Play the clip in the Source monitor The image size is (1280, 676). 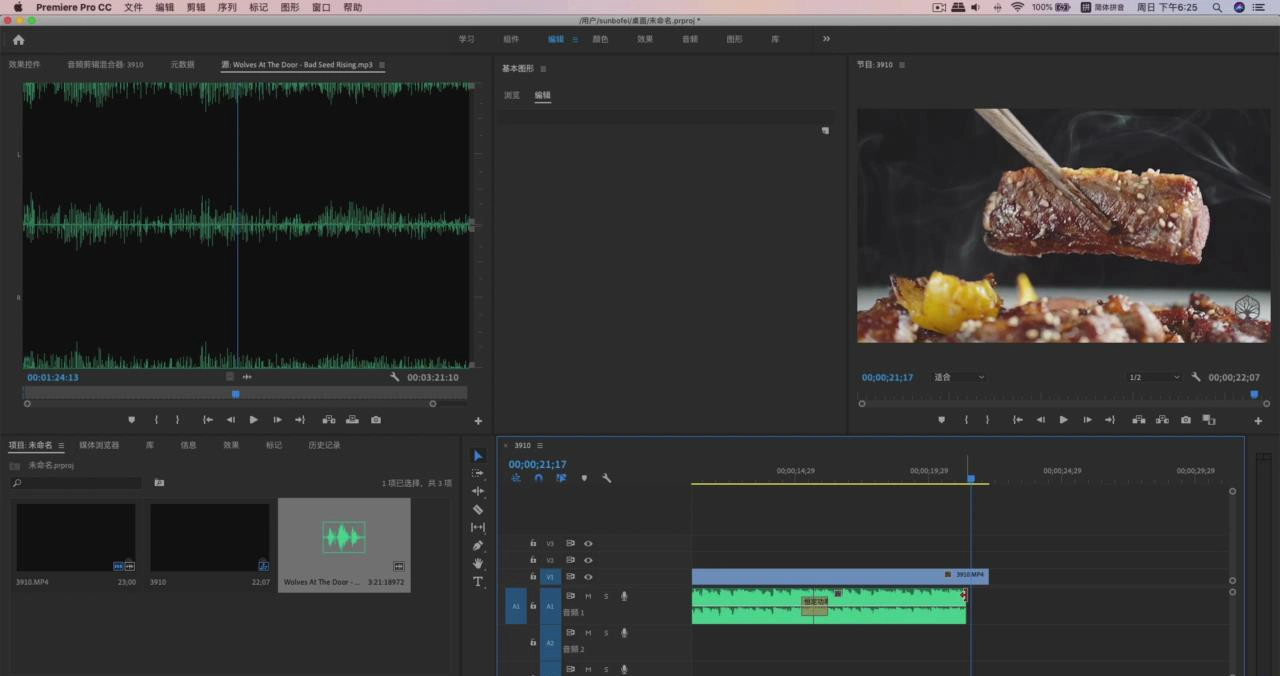253,420
